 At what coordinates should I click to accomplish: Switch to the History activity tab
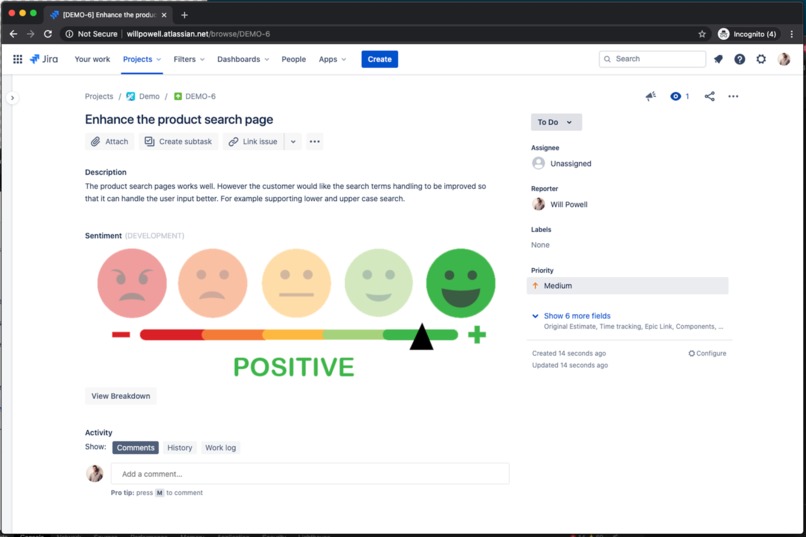click(179, 448)
